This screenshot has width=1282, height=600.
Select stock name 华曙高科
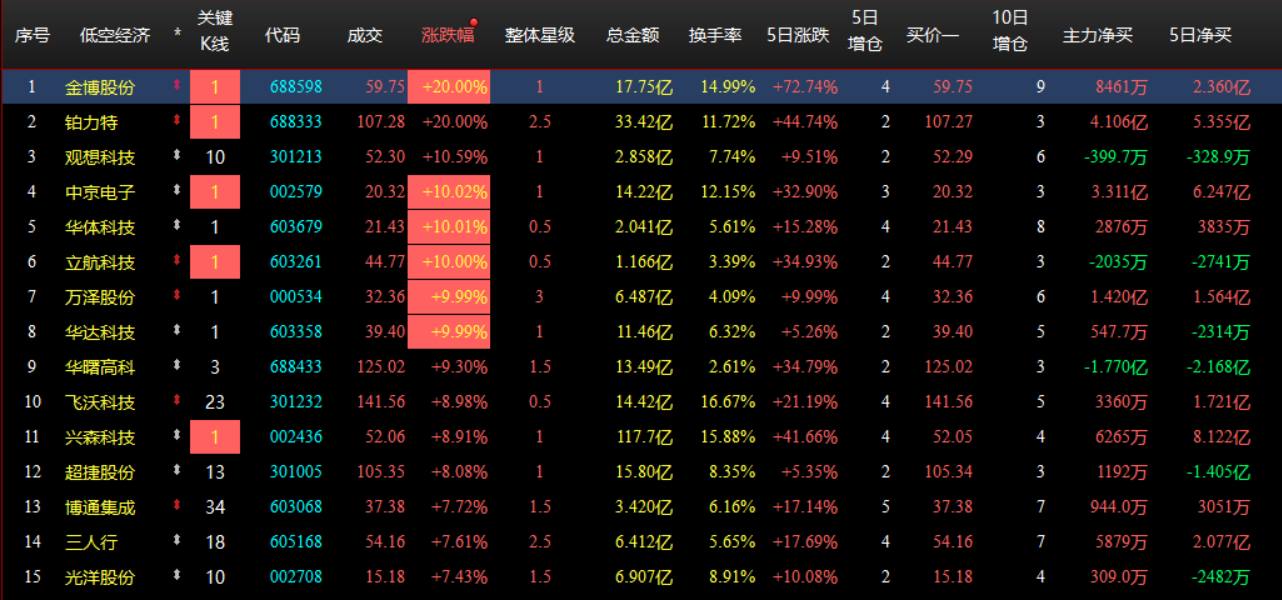tap(100, 367)
